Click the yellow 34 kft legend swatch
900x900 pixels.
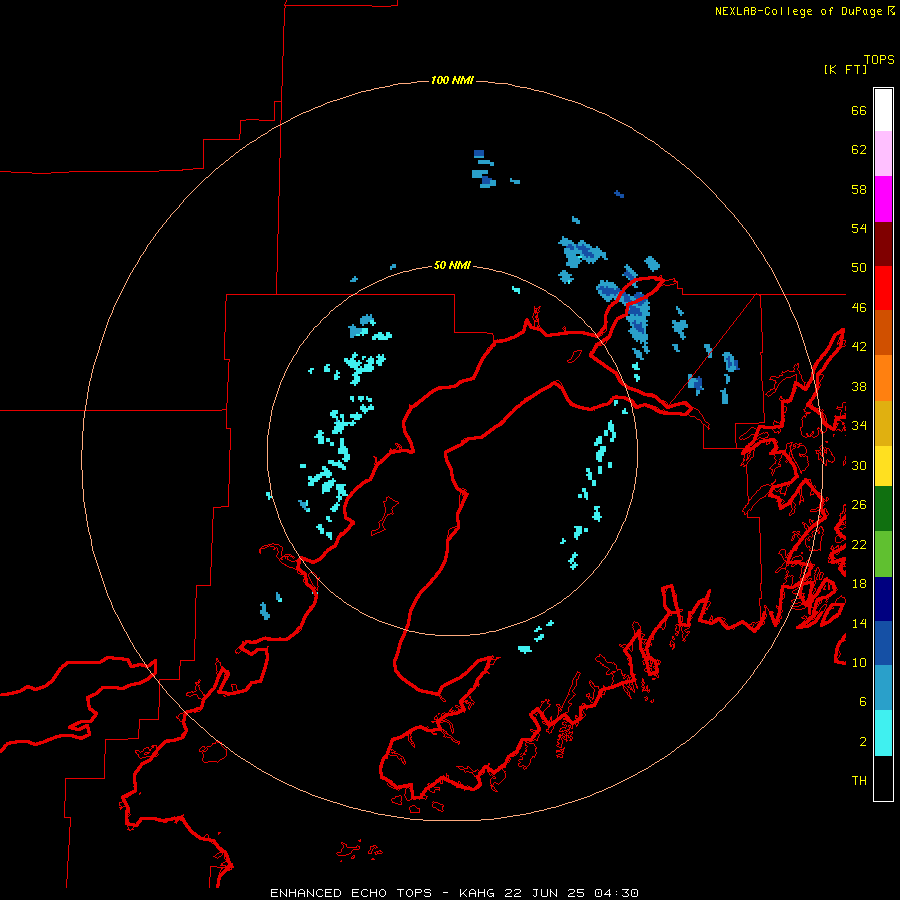(883, 466)
